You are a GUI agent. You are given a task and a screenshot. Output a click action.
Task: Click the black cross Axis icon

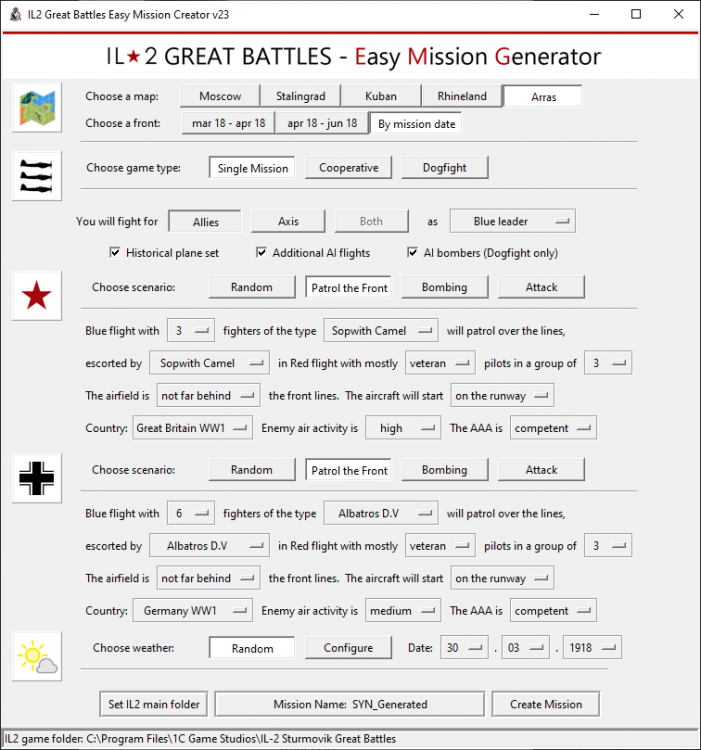tap(37, 478)
